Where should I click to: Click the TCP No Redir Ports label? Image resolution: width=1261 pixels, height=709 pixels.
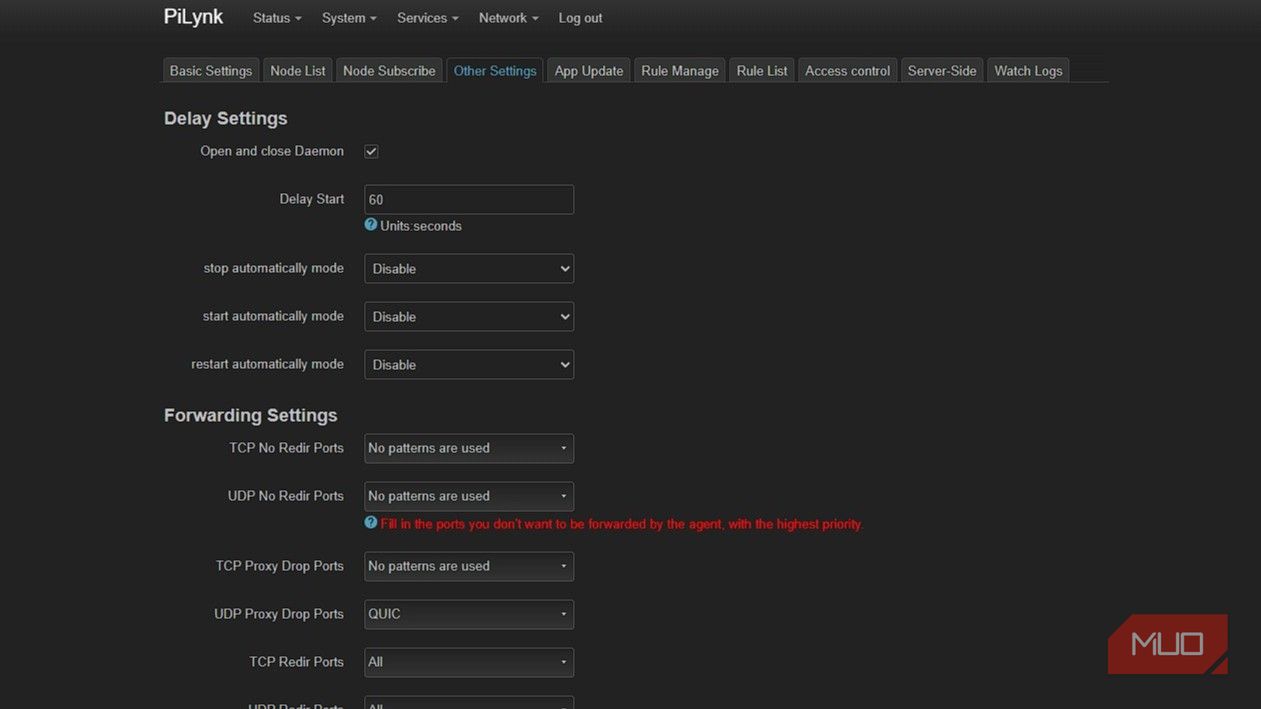tap(286, 448)
